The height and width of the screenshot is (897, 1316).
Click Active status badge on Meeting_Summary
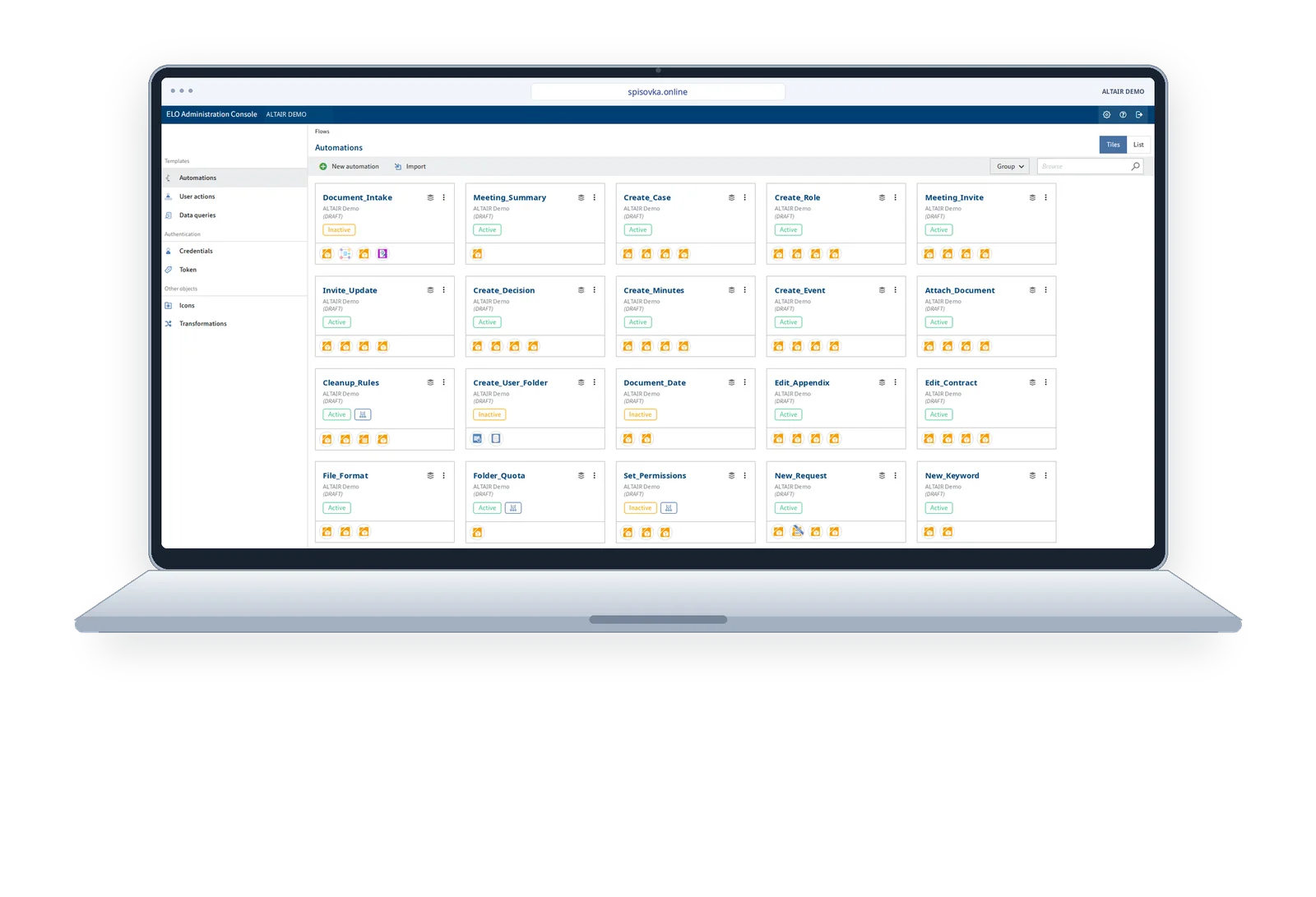(x=487, y=229)
